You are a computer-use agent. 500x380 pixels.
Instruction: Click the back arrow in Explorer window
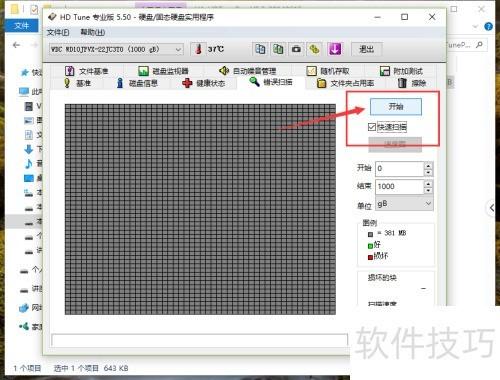click(x=16, y=45)
